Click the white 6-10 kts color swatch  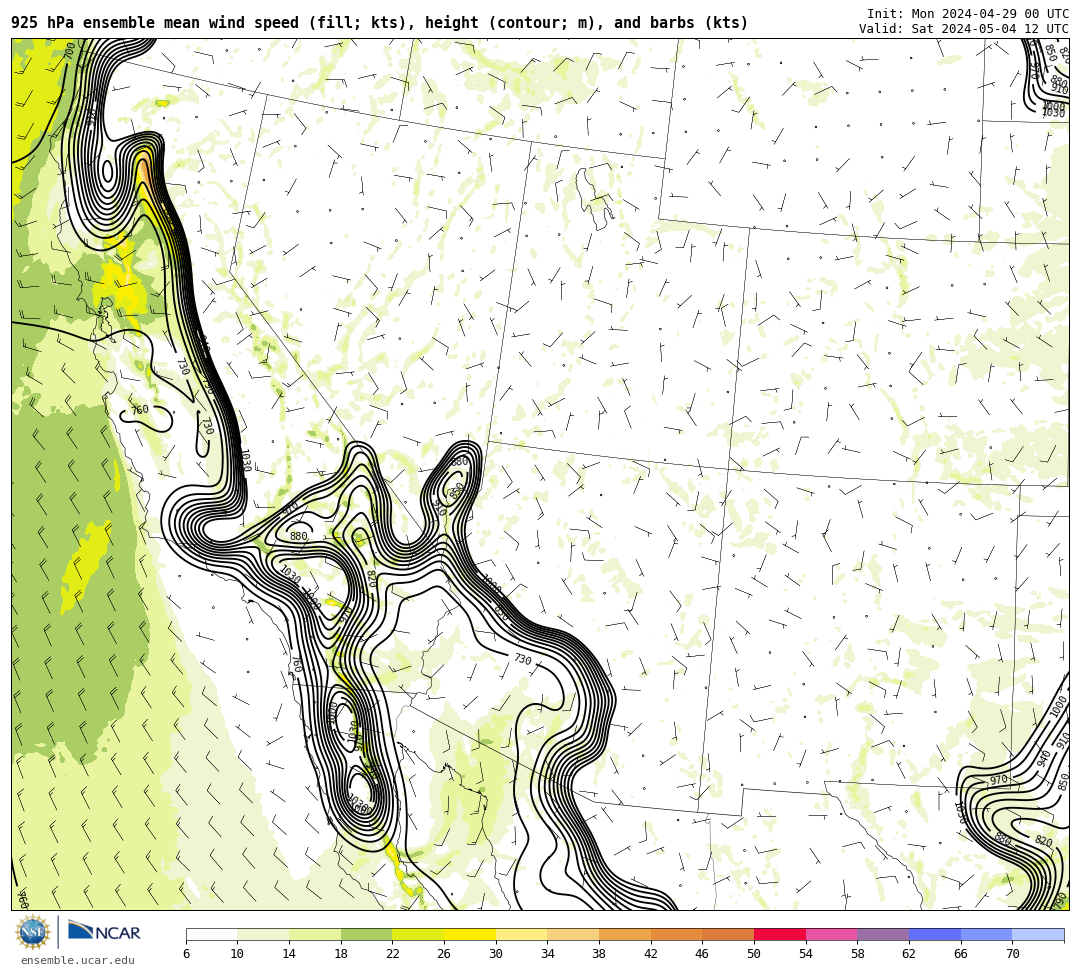point(211,934)
